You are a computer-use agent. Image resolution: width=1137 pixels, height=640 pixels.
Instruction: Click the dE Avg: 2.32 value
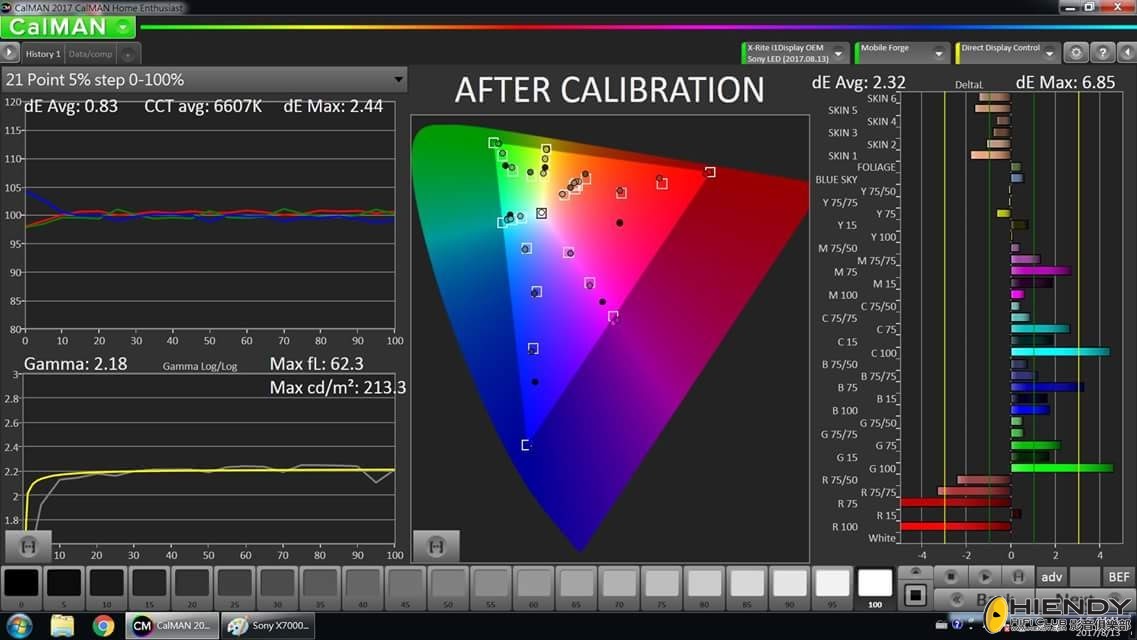[x=859, y=82]
